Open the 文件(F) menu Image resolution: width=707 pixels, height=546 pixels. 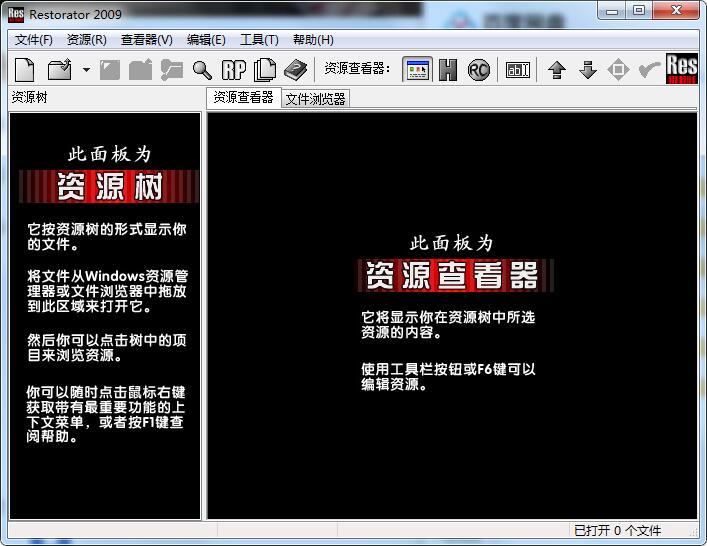tap(34, 40)
